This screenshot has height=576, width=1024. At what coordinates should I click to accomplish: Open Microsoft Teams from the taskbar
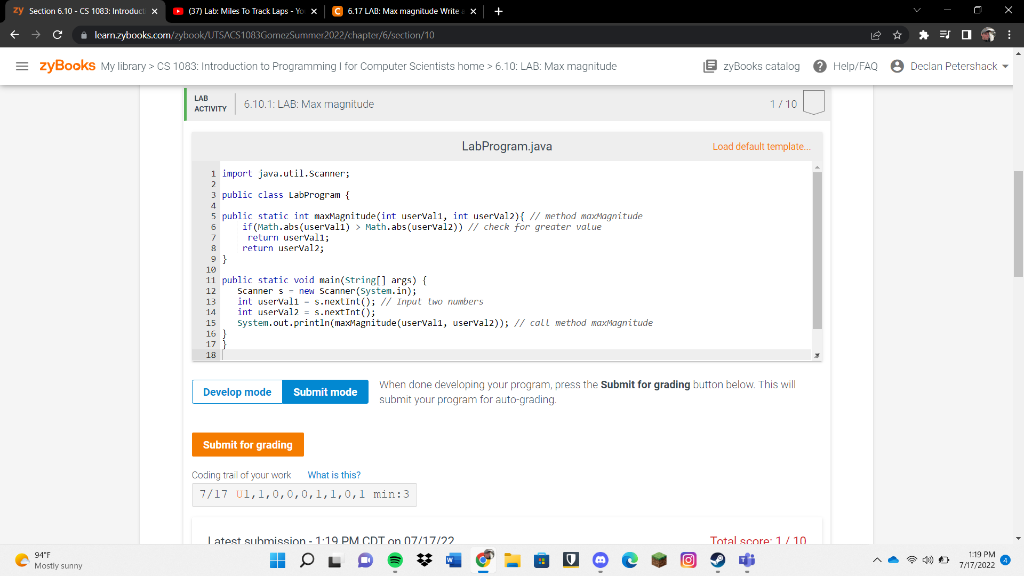(x=747, y=560)
